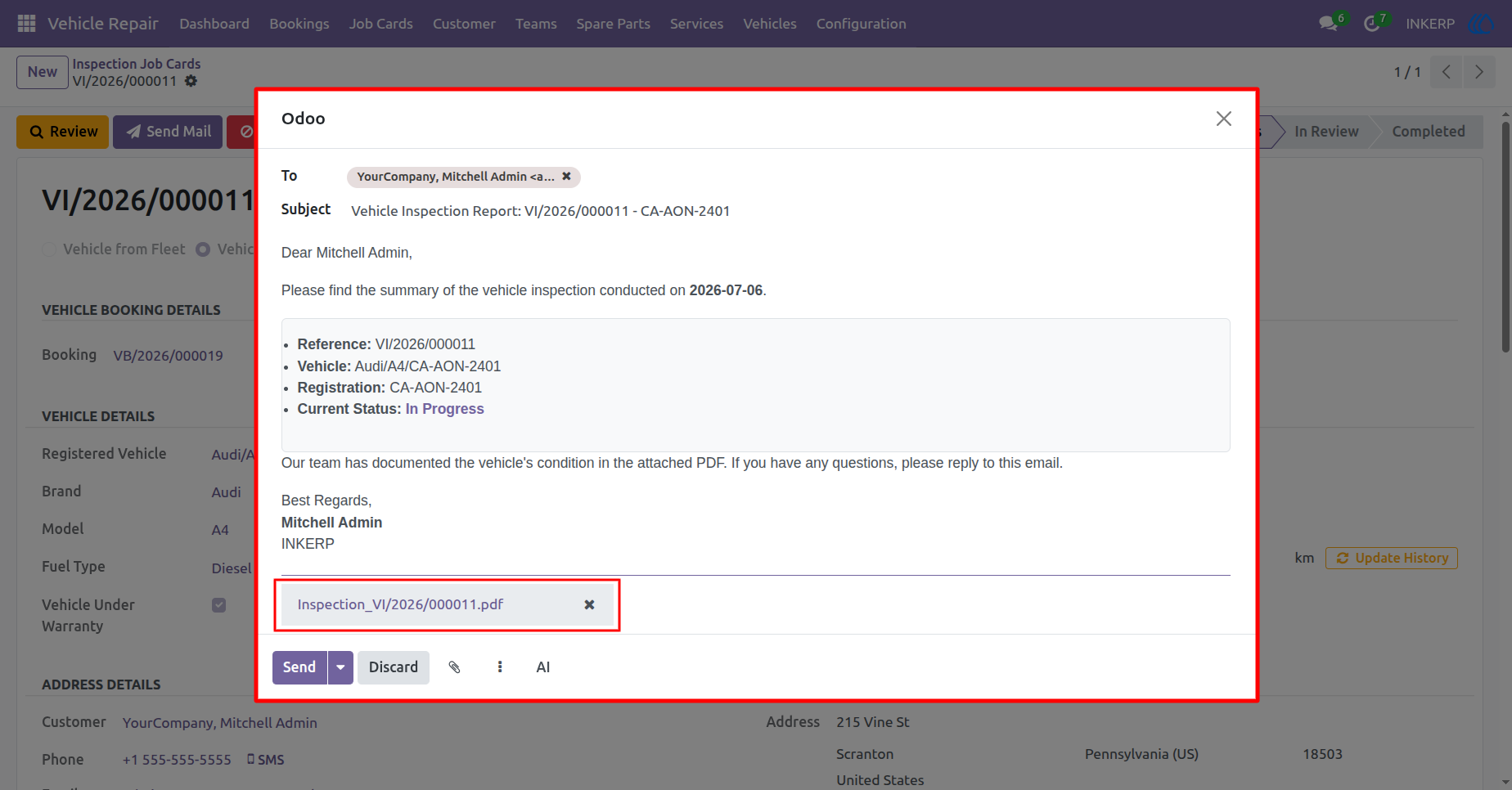1512x790 pixels.
Task: Open the Services menu
Action: 696,24
